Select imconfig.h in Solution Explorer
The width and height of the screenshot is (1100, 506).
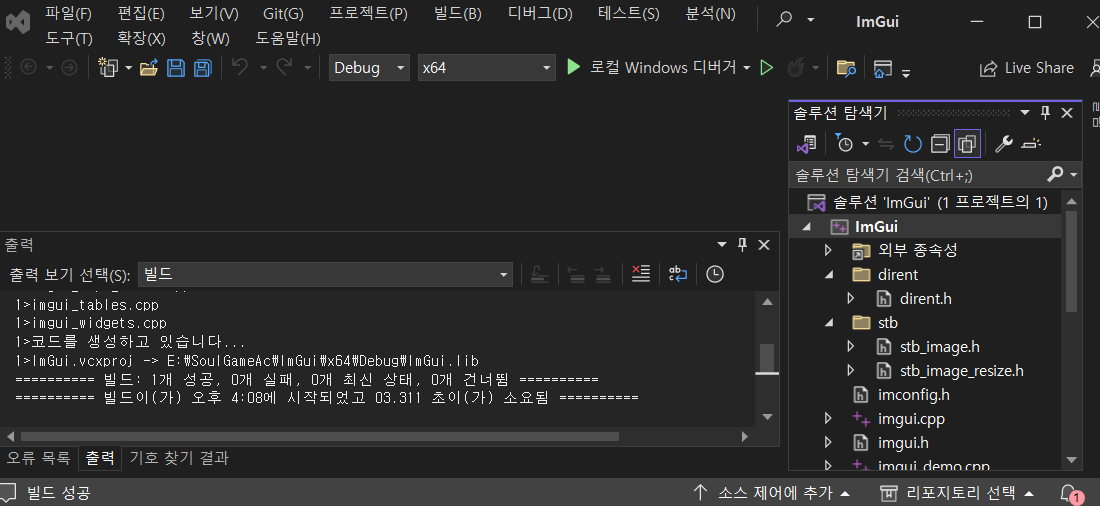[913, 395]
